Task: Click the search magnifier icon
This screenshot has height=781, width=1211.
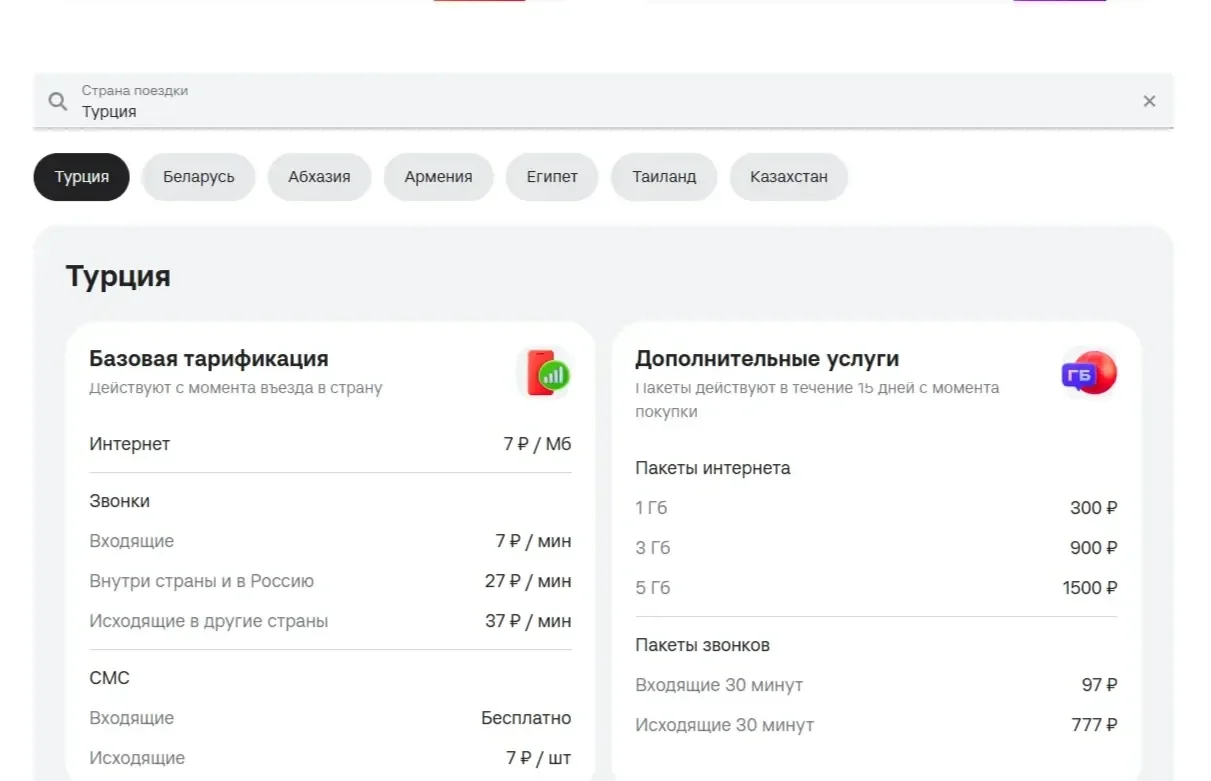Action: coord(58,101)
